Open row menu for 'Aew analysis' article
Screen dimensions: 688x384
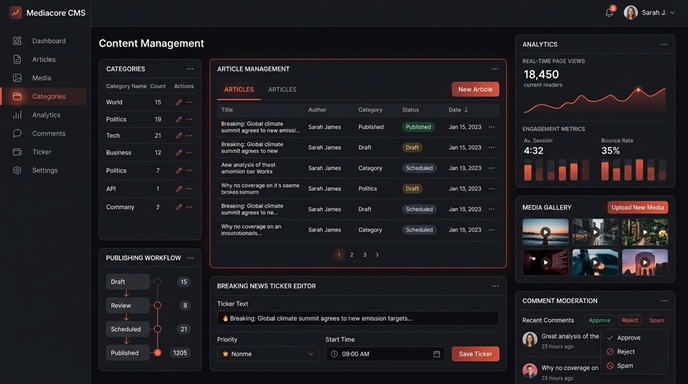(491, 168)
